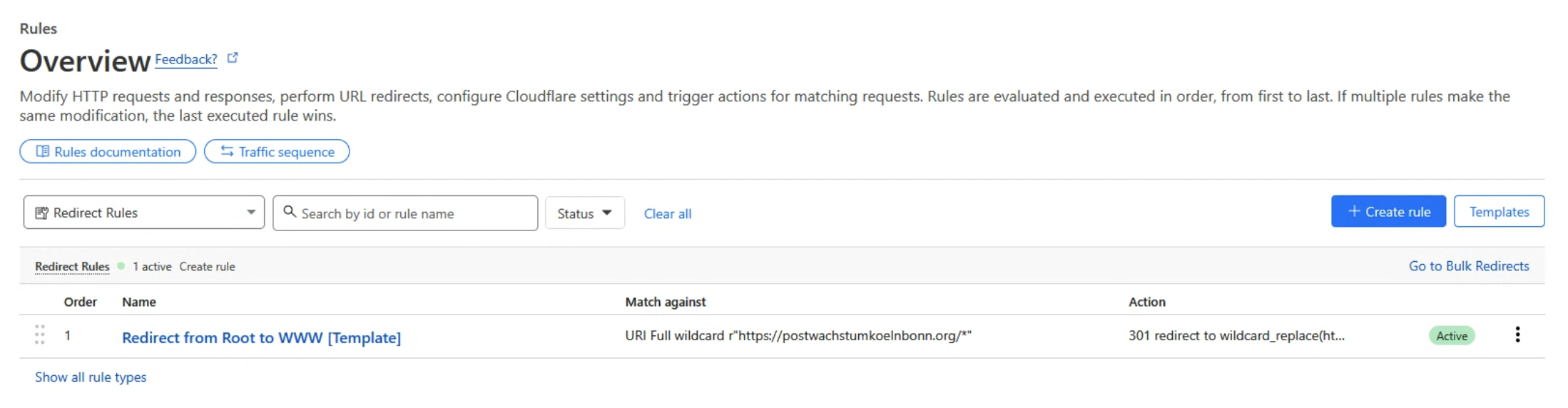Open Go to Bulk Redirects

pyautogui.click(x=1469, y=266)
